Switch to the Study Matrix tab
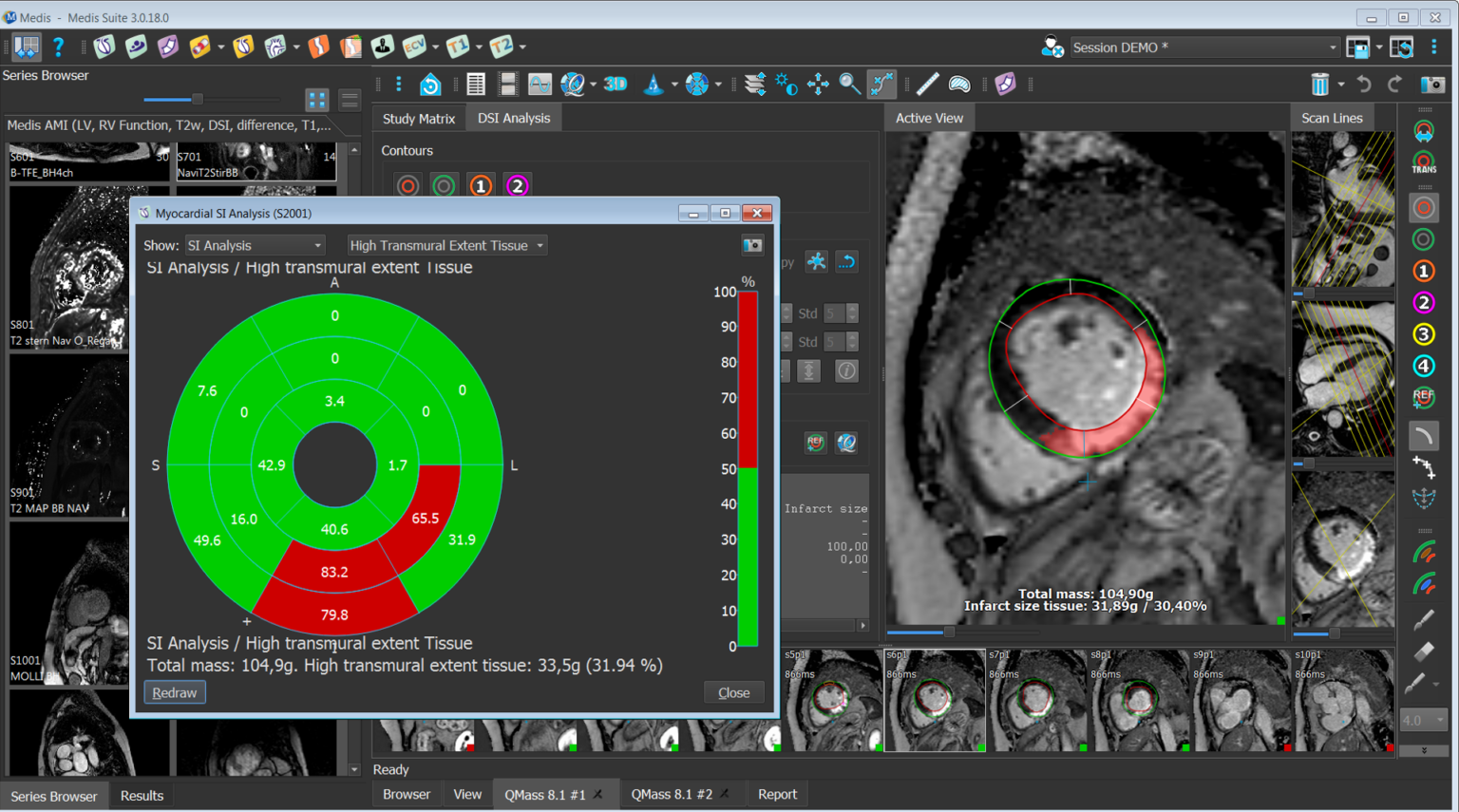The width and height of the screenshot is (1459, 812). click(418, 118)
